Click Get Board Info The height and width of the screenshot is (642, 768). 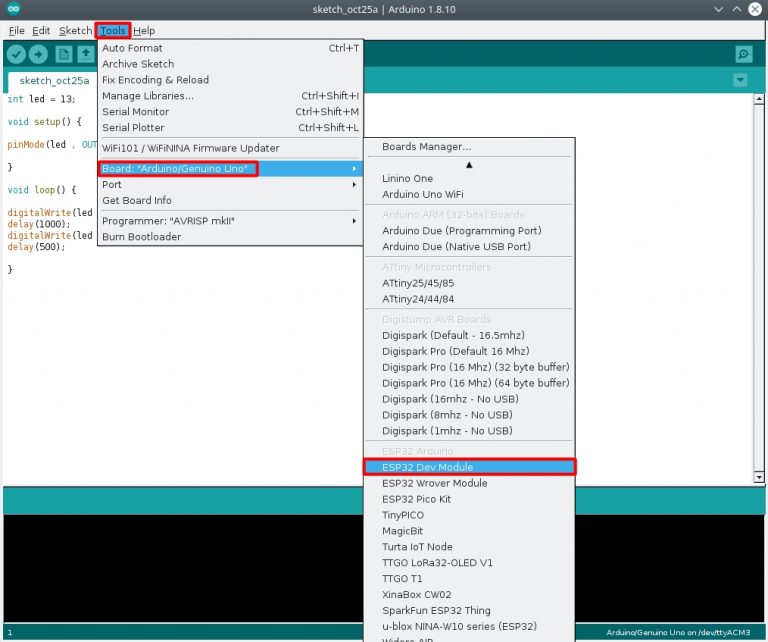point(230,200)
